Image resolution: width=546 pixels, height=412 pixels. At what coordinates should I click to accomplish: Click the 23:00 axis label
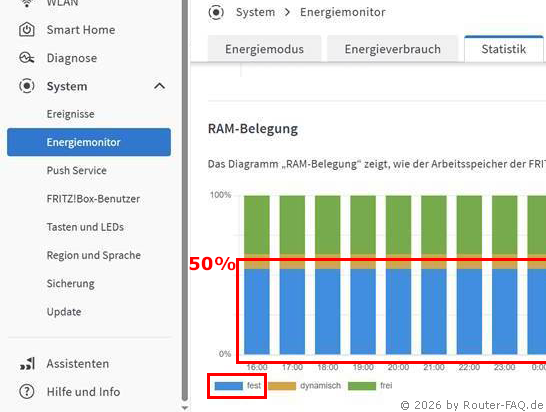pos(505,367)
